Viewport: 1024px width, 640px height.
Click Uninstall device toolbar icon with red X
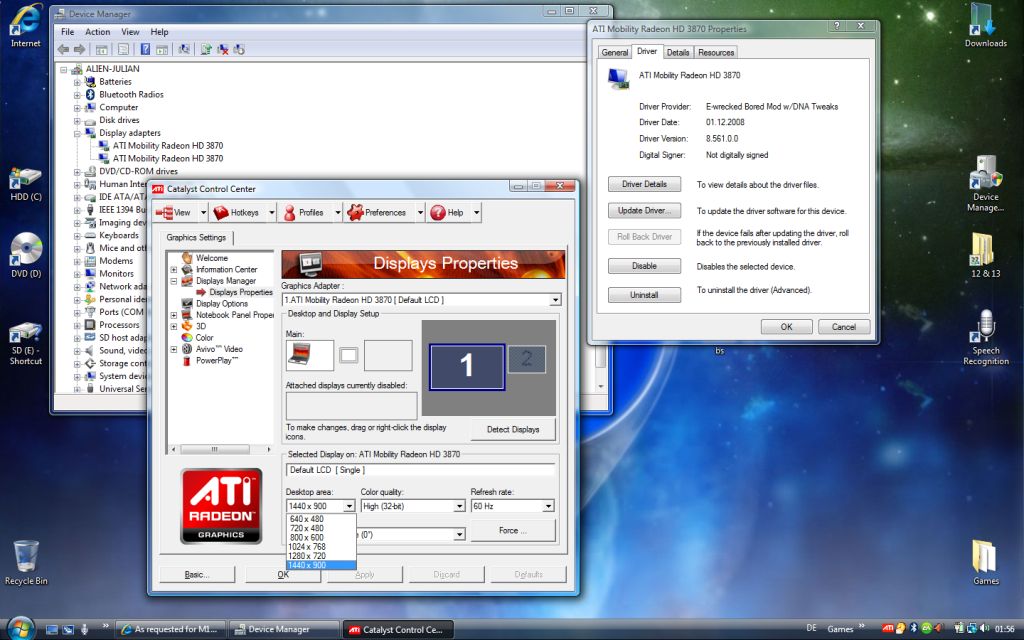coord(223,50)
